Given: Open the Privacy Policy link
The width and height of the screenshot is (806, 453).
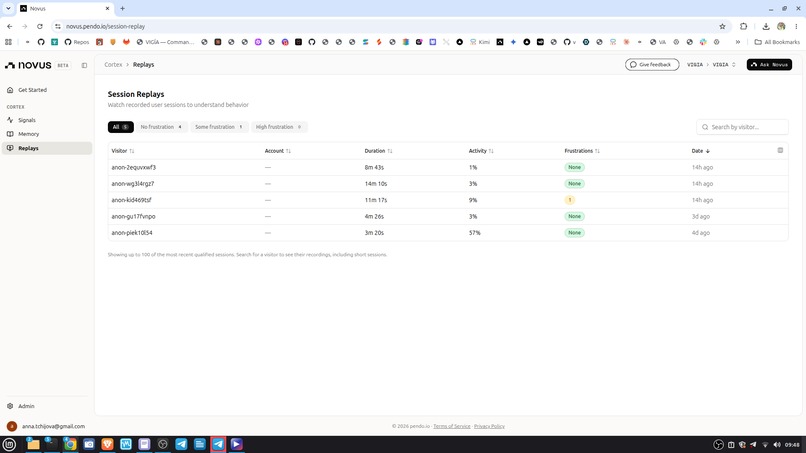Looking at the screenshot, I should click(489, 426).
